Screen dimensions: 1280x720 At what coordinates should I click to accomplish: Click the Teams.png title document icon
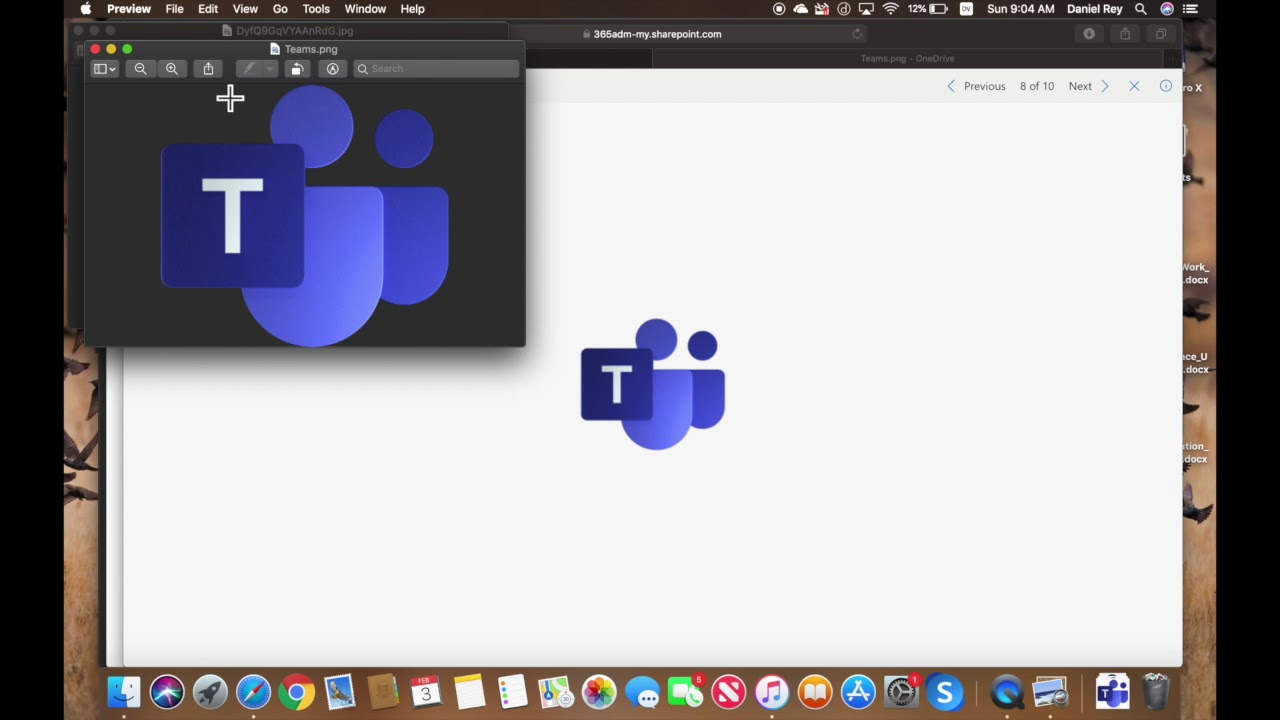coord(275,49)
